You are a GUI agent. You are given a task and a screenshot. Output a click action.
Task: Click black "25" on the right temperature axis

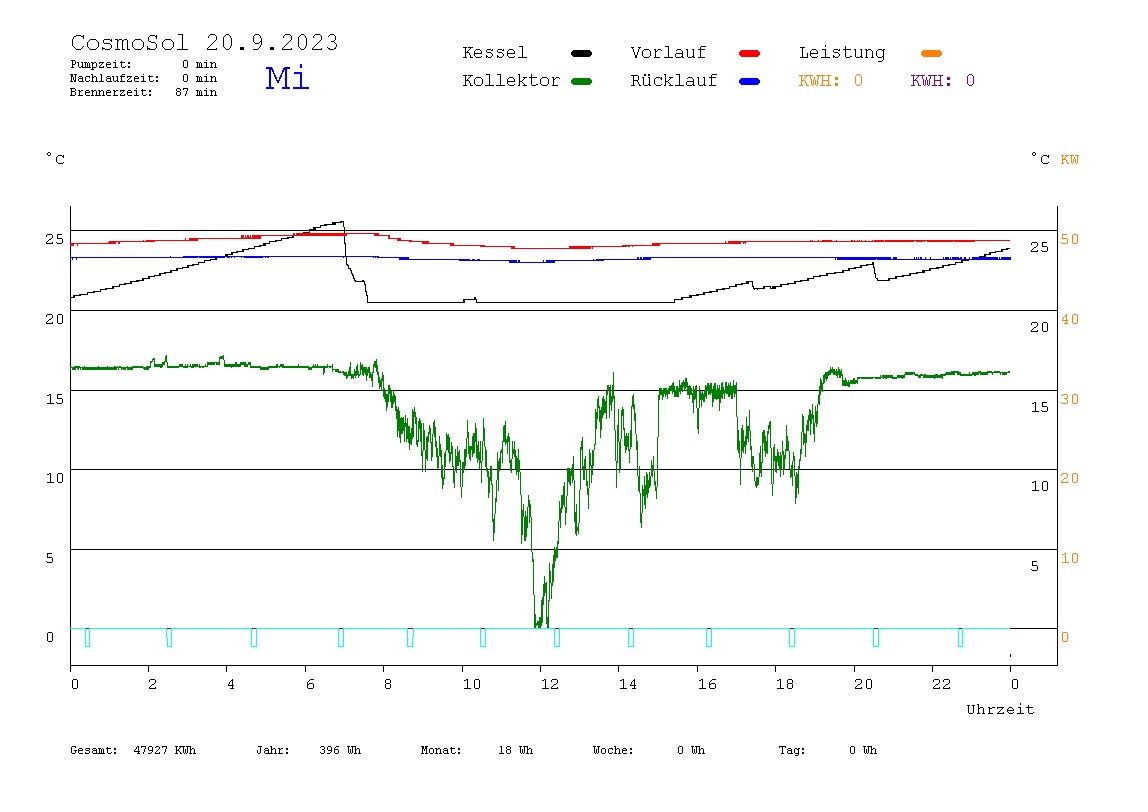tap(1040, 247)
